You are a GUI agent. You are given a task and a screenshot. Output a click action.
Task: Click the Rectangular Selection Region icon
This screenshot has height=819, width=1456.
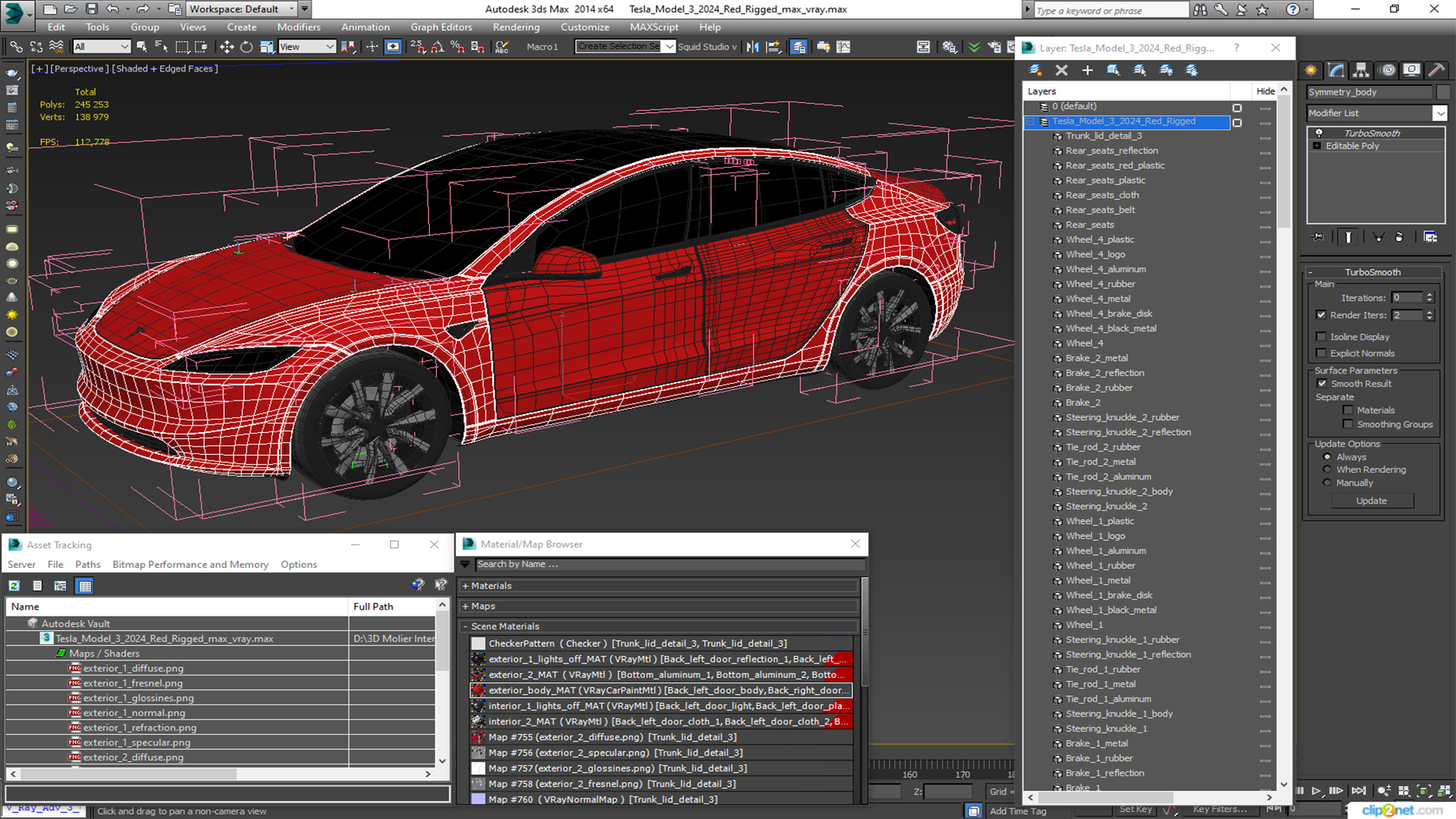pos(182,47)
